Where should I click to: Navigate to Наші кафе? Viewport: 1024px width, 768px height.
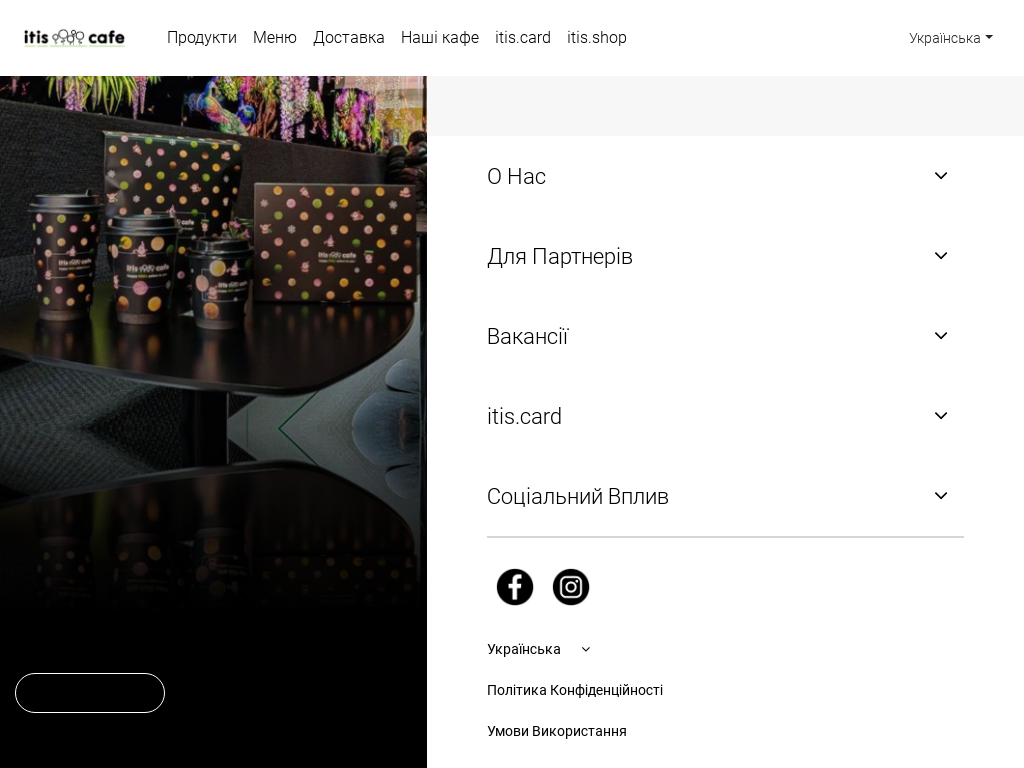tap(440, 38)
